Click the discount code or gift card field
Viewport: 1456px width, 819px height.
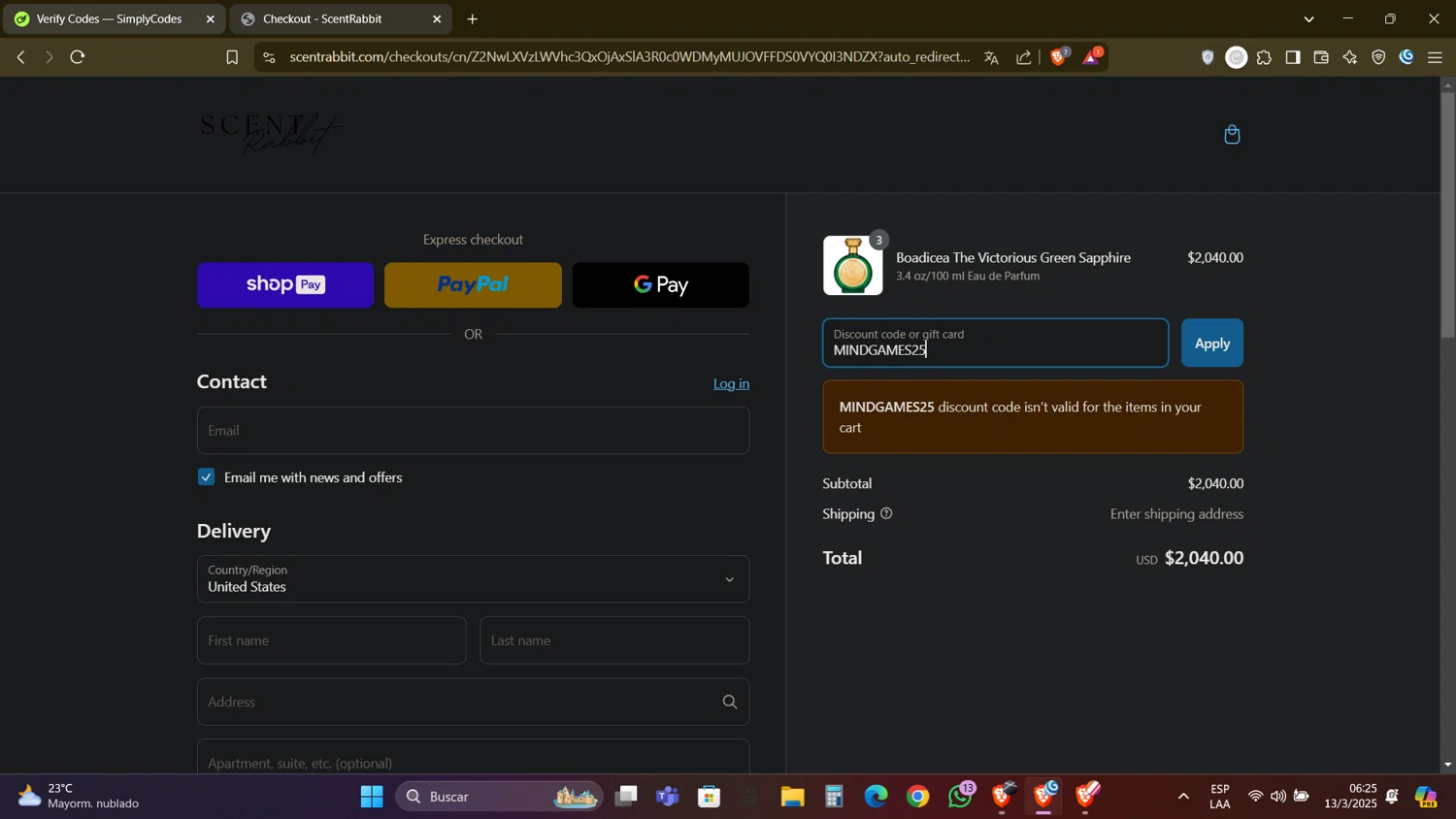click(x=995, y=343)
